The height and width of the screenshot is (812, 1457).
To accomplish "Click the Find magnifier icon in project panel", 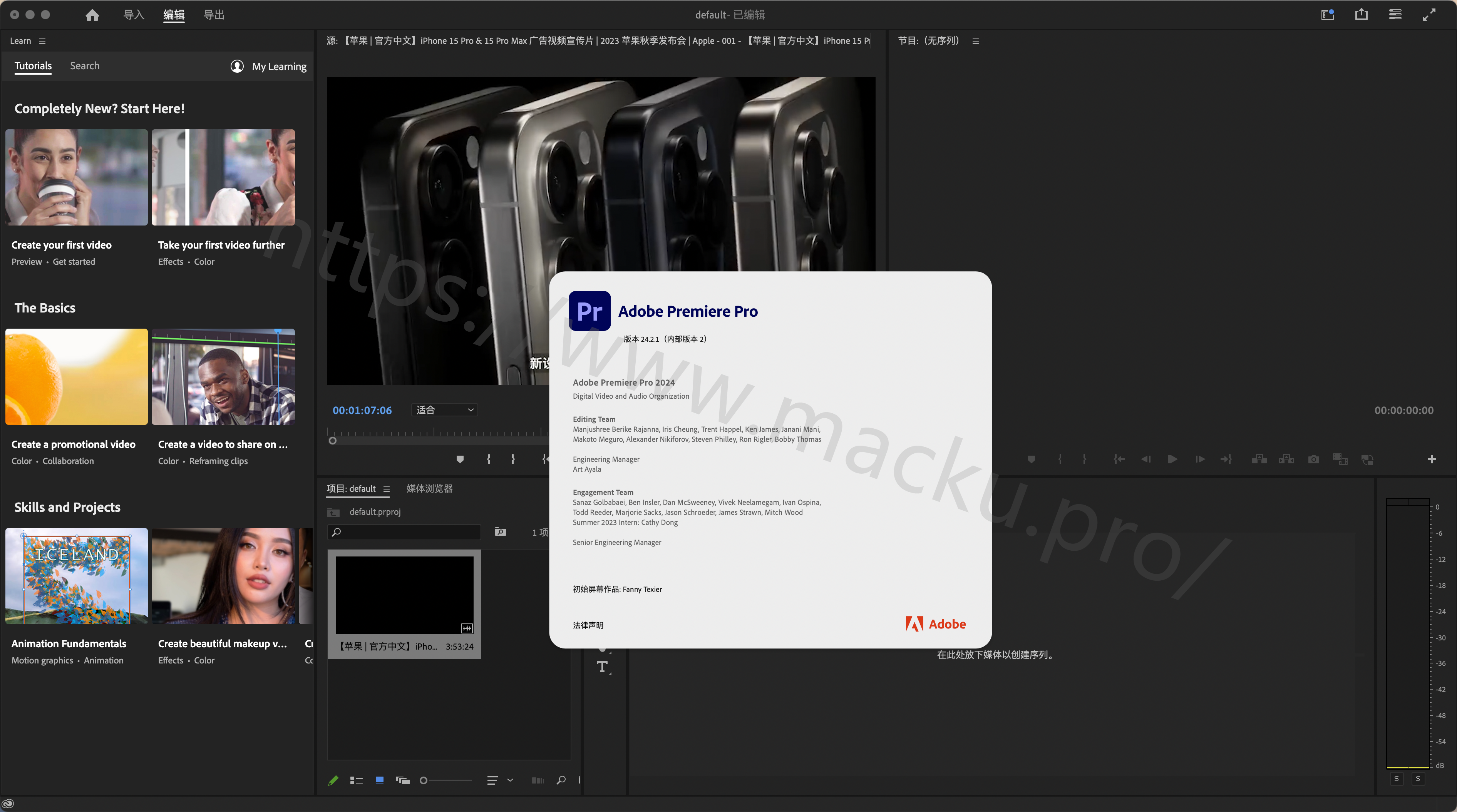I will point(561,780).
